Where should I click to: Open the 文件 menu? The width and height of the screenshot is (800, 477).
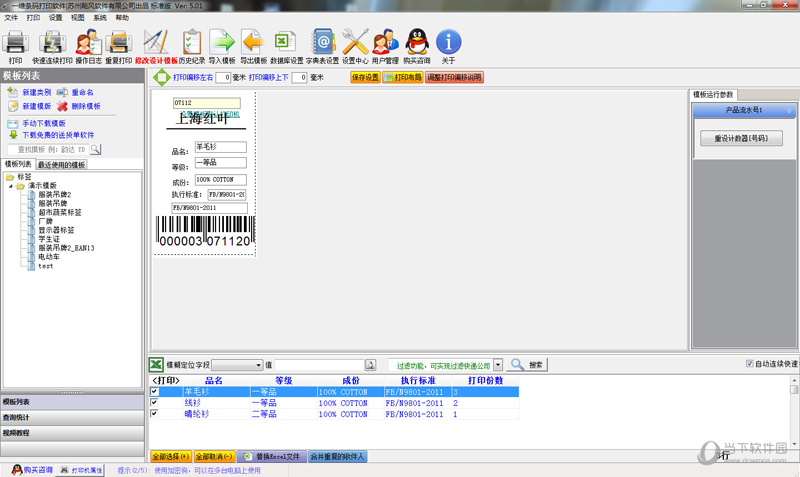[x=11, y=18]
